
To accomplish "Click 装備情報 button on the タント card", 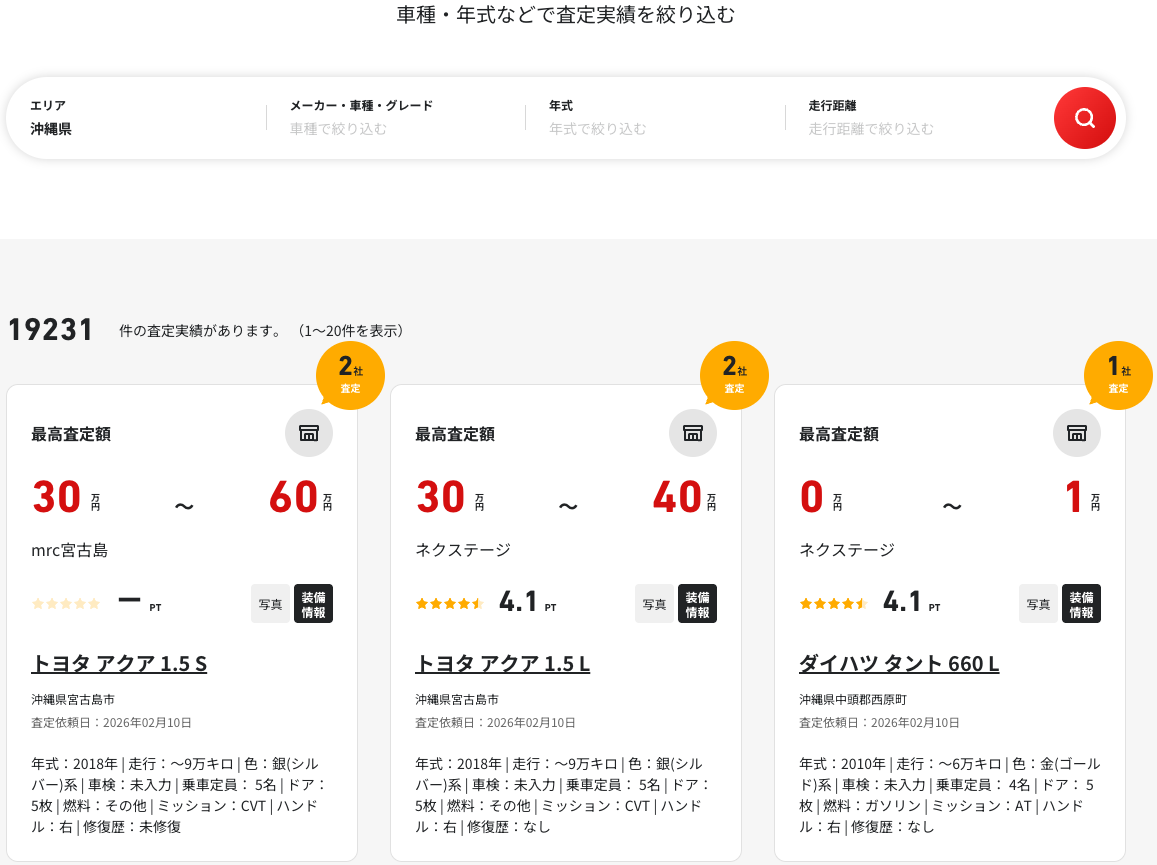I will pos(1081,604).
